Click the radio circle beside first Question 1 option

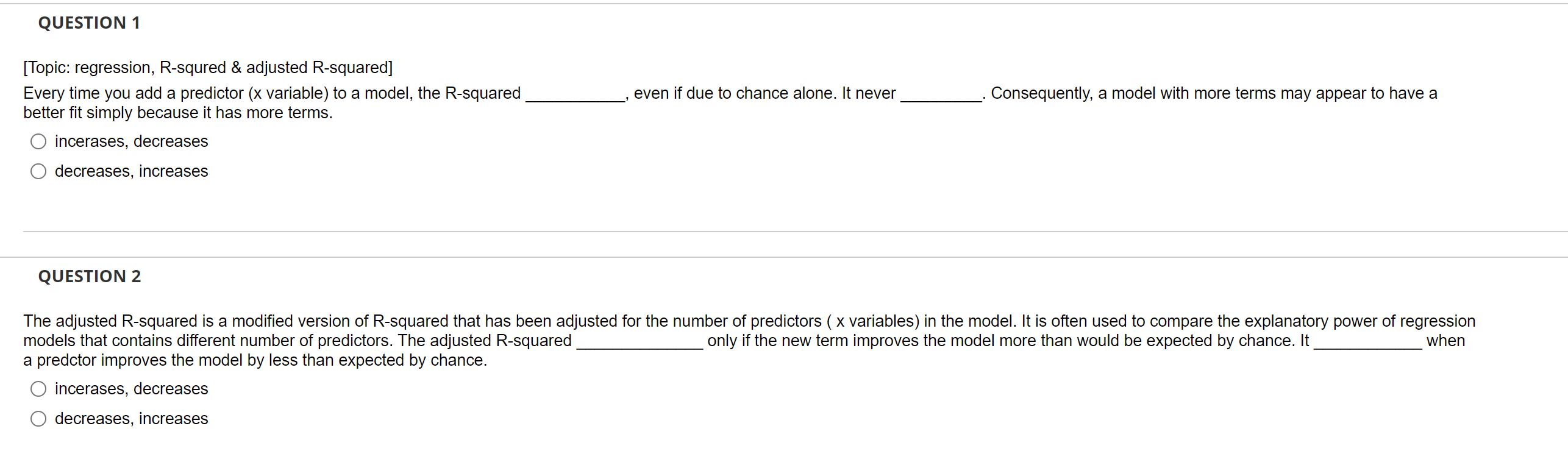point(38,141)
